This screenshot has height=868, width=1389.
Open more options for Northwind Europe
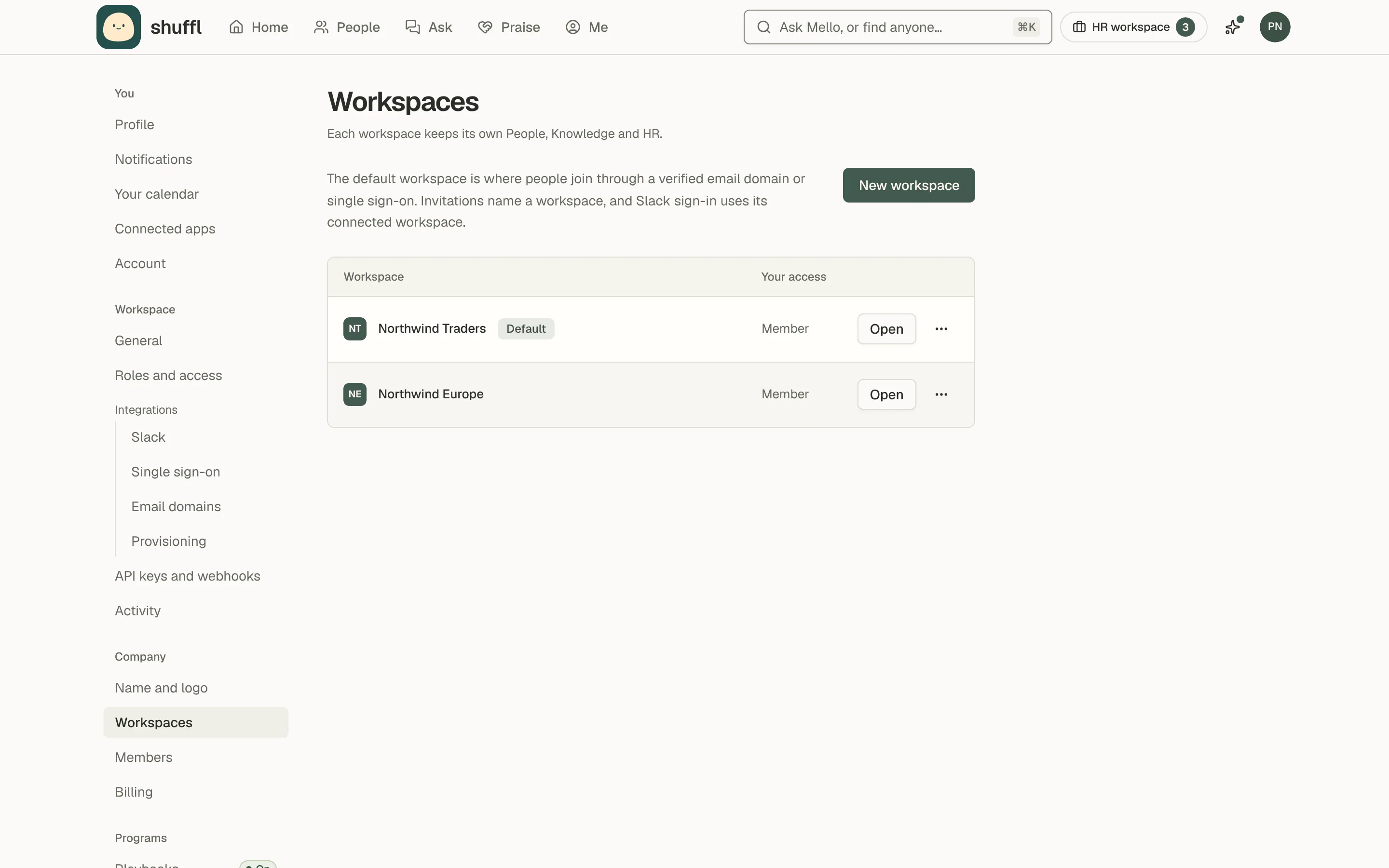[941, 394]
